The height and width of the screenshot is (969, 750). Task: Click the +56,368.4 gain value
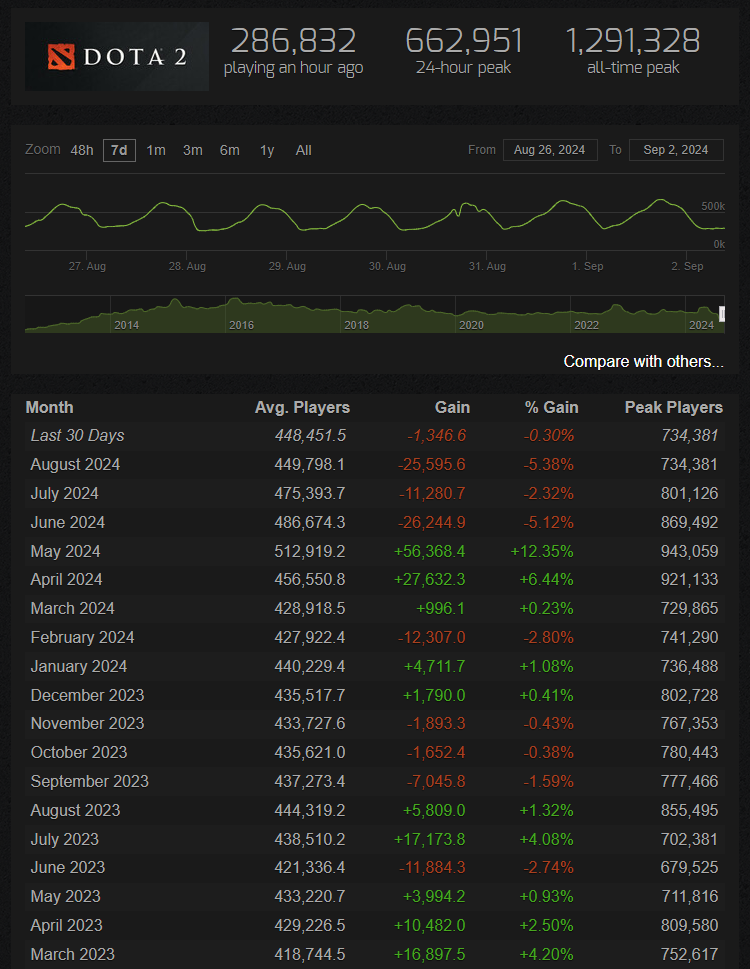point(429,551)
